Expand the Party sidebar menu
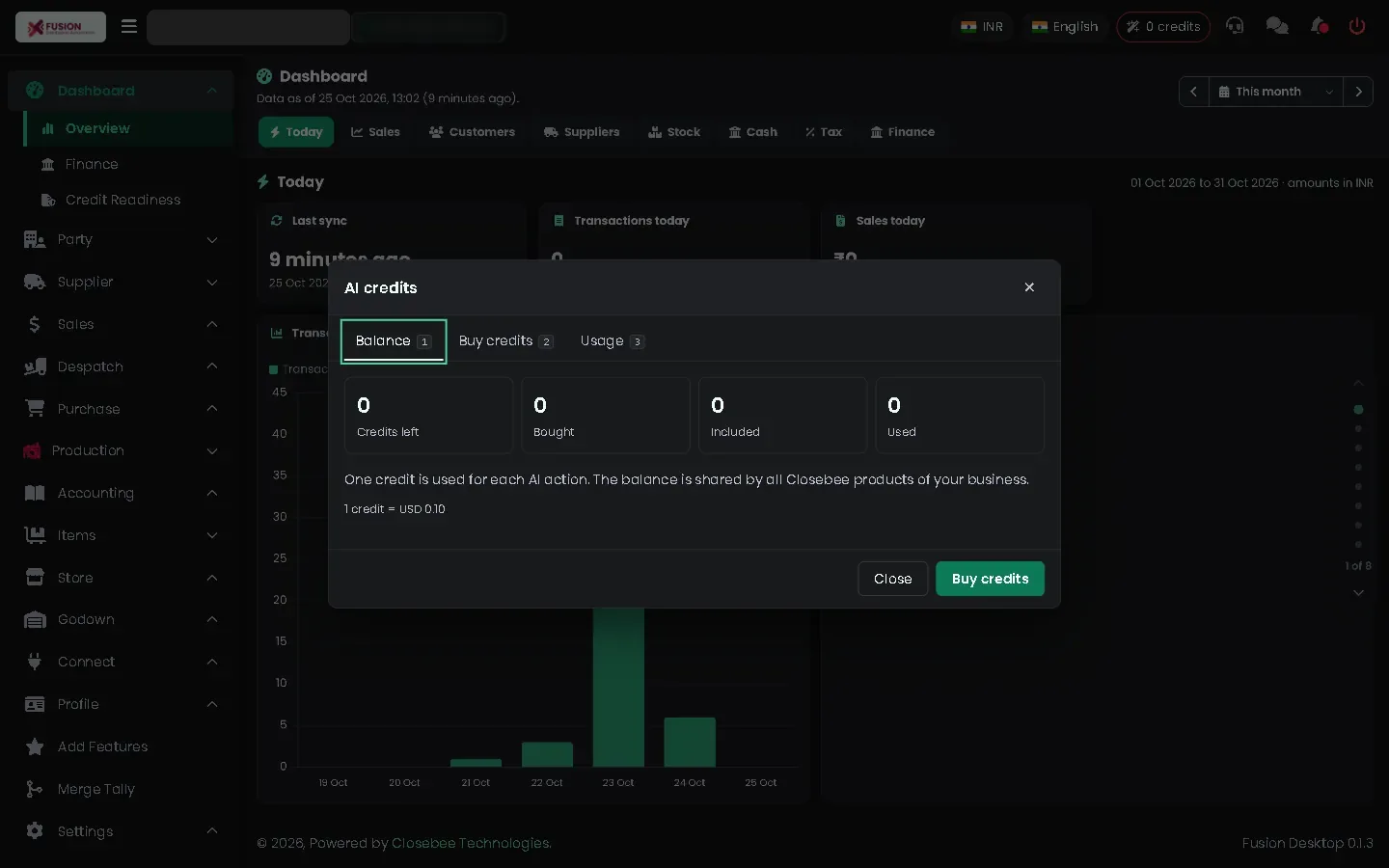This screenshot has width=1389, height=868. tap(121, 239)
